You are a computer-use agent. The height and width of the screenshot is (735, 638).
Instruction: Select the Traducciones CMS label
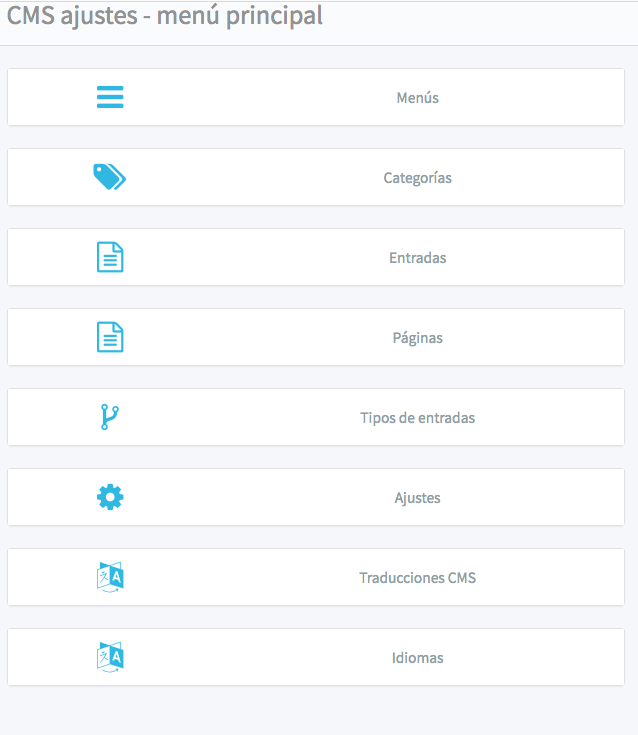click(418, 578)
